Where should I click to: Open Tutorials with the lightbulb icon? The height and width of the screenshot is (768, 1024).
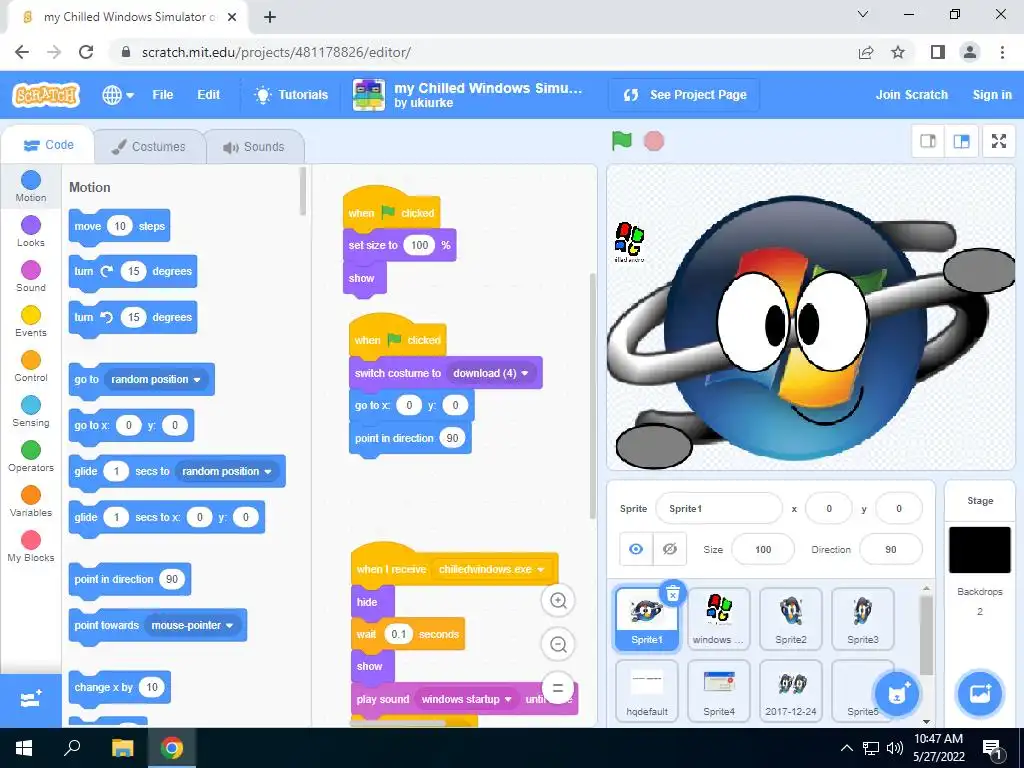click(x=291, y=95)
